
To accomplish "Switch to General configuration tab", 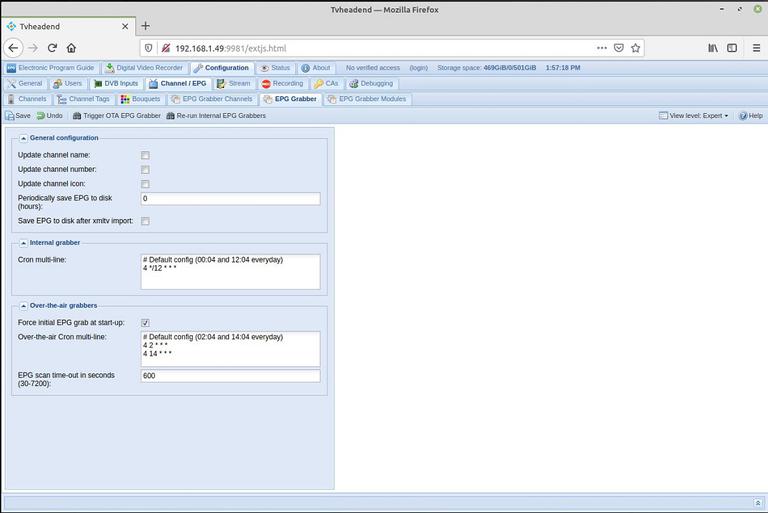I will (25, 84).
